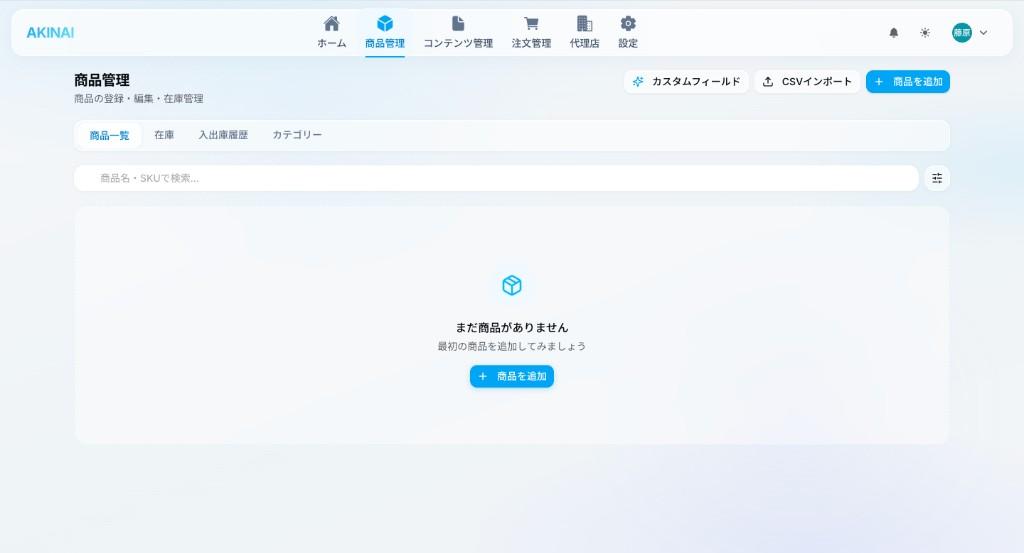This screenshot has height=553, width=1024.
Task: Click the 商品の登録・編集・在庫管理 subtitle
Action: pyautogui.click(x=138, y=99)
